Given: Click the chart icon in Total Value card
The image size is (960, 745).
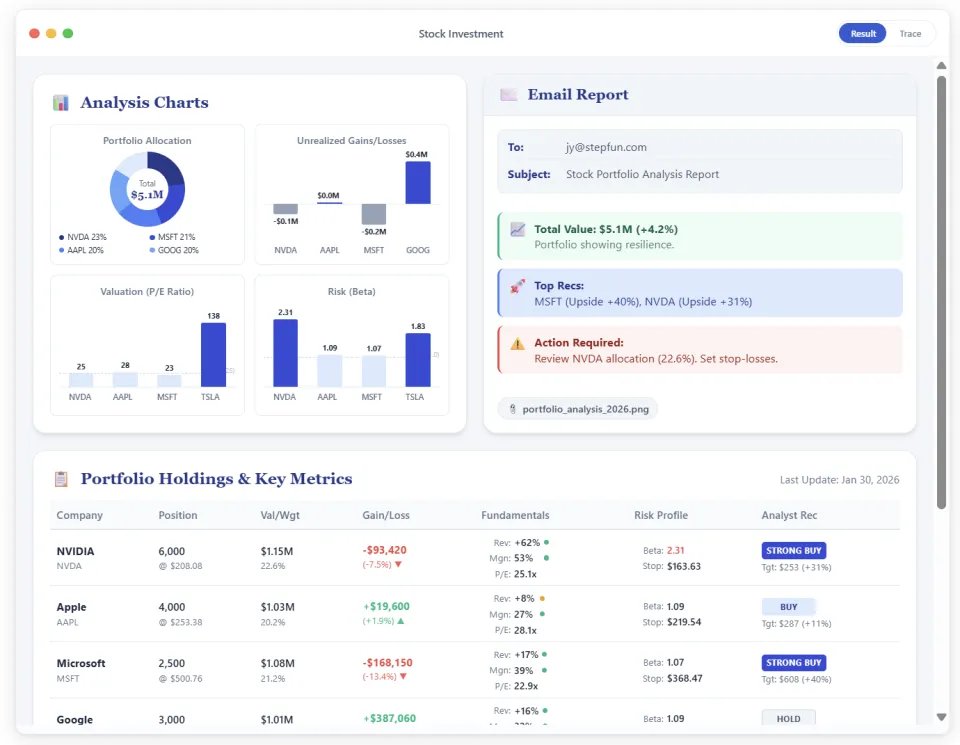Looking at the screenshot, I should 517,230.
